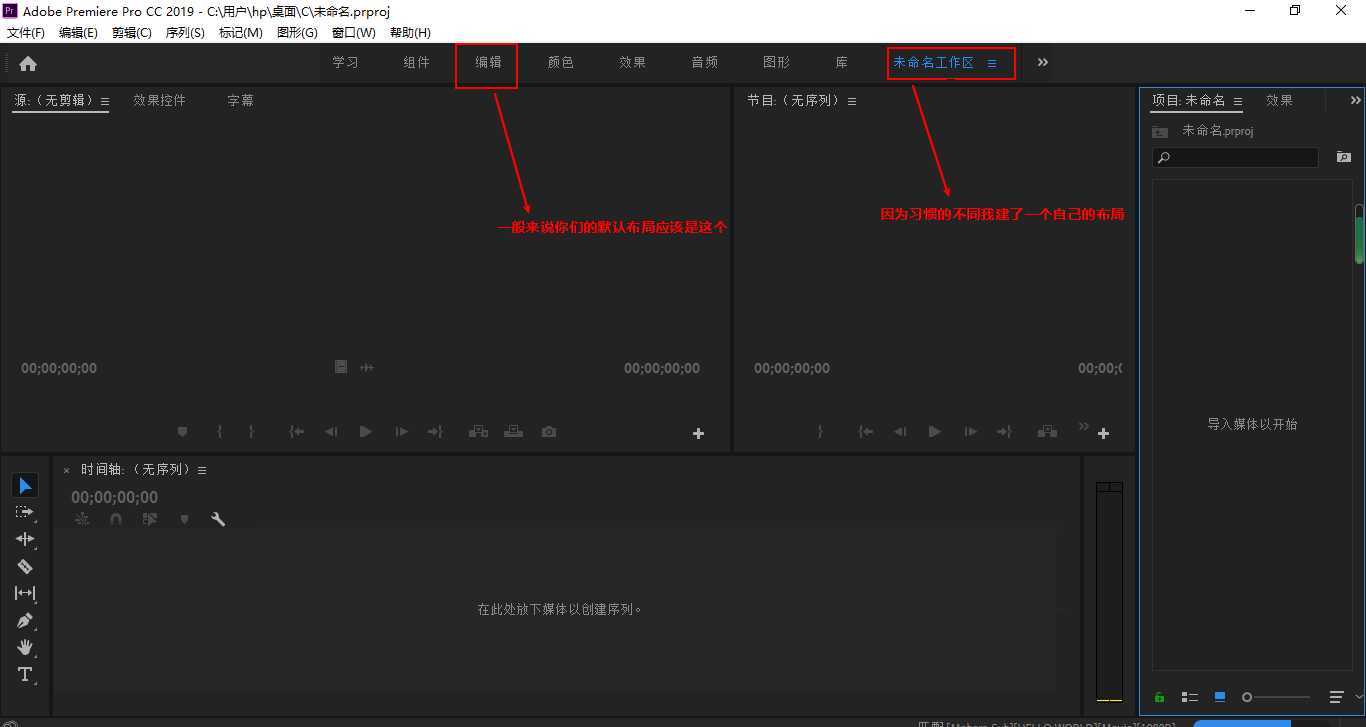Play in the Source monitor

[365, 432]
